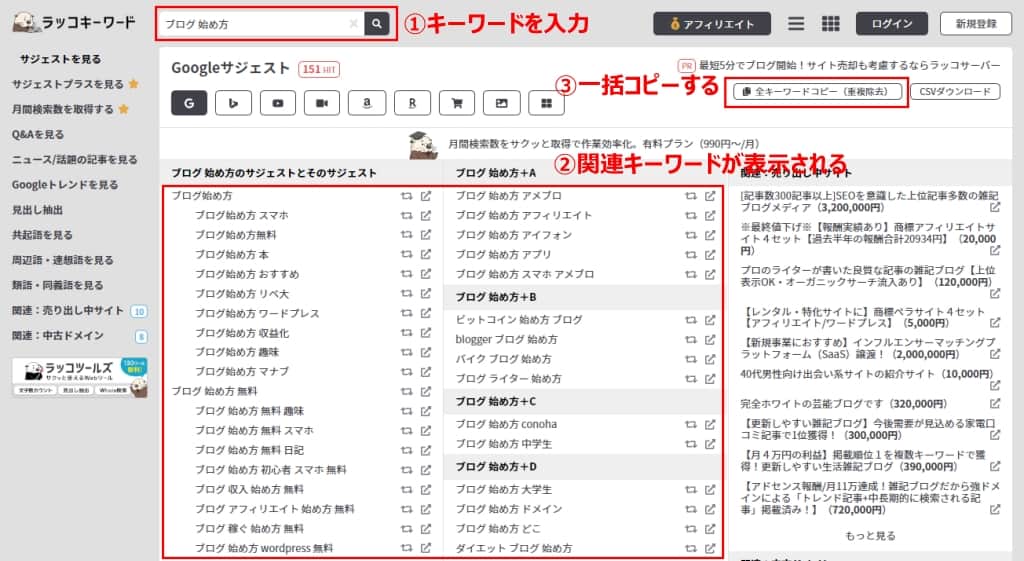
Task: Open the PR ad link for ラッコサーバー
Action: (x=850, y=65)
